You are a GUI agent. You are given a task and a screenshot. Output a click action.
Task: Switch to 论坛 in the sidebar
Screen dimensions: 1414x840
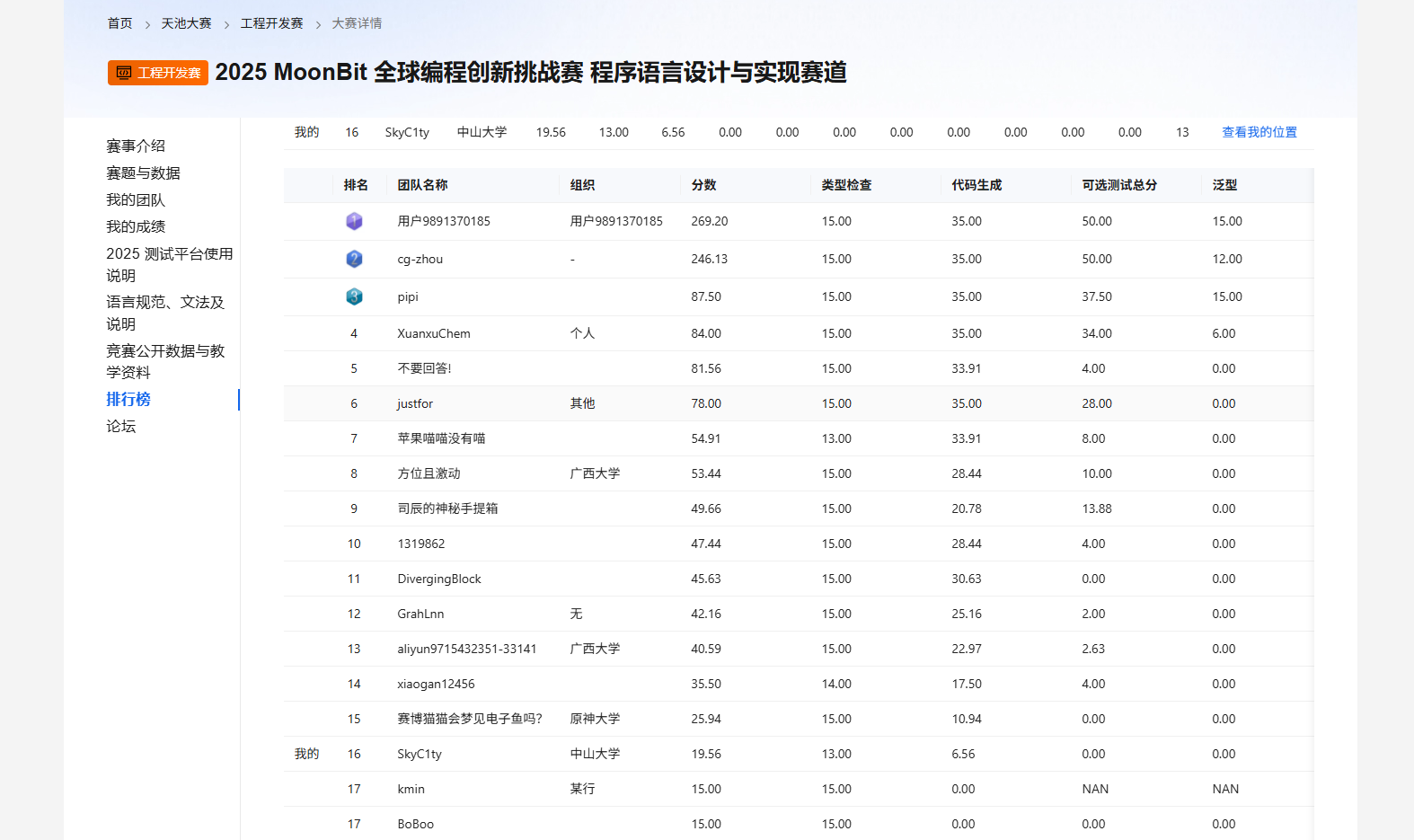(x=120, y=426)
